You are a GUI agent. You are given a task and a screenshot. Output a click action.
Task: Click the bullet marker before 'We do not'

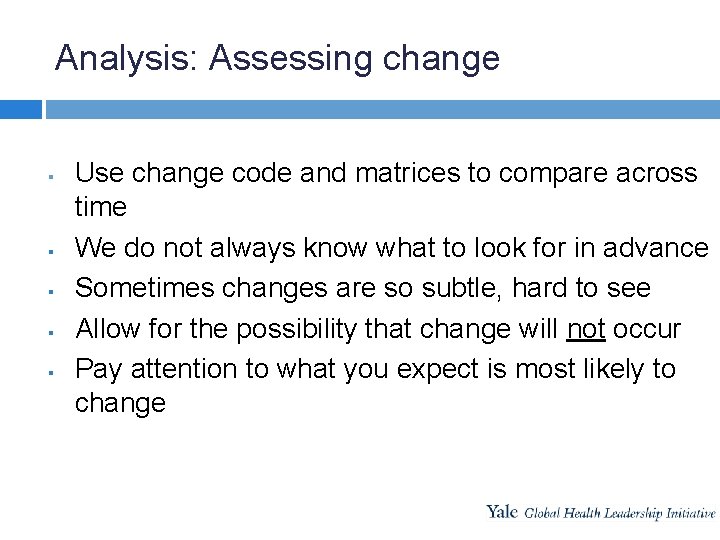51,251
